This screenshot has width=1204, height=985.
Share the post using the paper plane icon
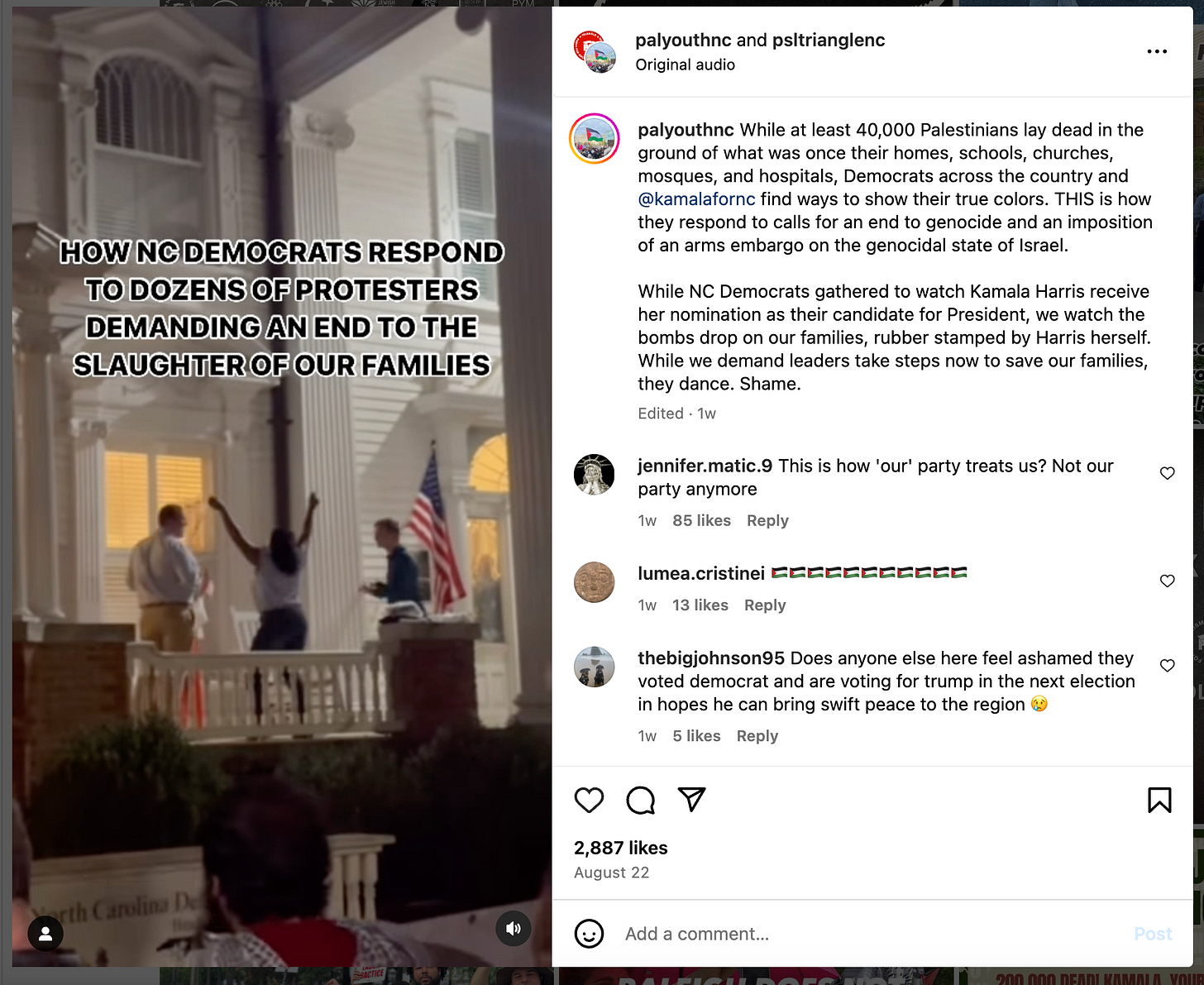[691, 799]
